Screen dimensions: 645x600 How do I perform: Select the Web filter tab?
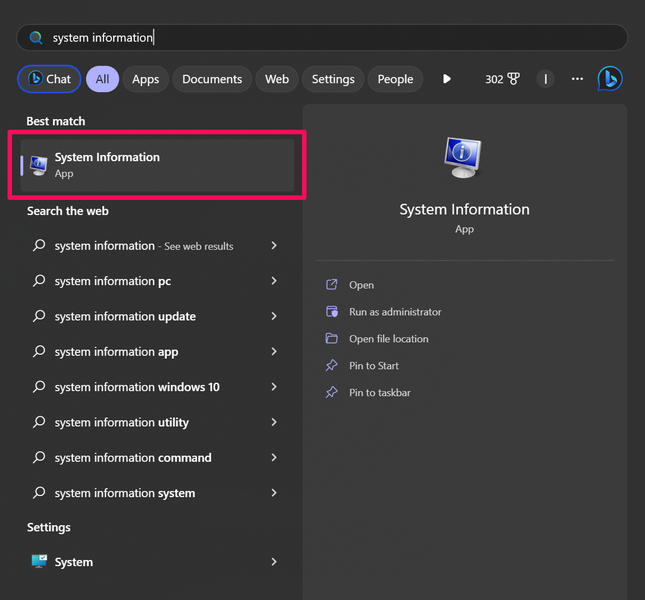tap(277, 79)
